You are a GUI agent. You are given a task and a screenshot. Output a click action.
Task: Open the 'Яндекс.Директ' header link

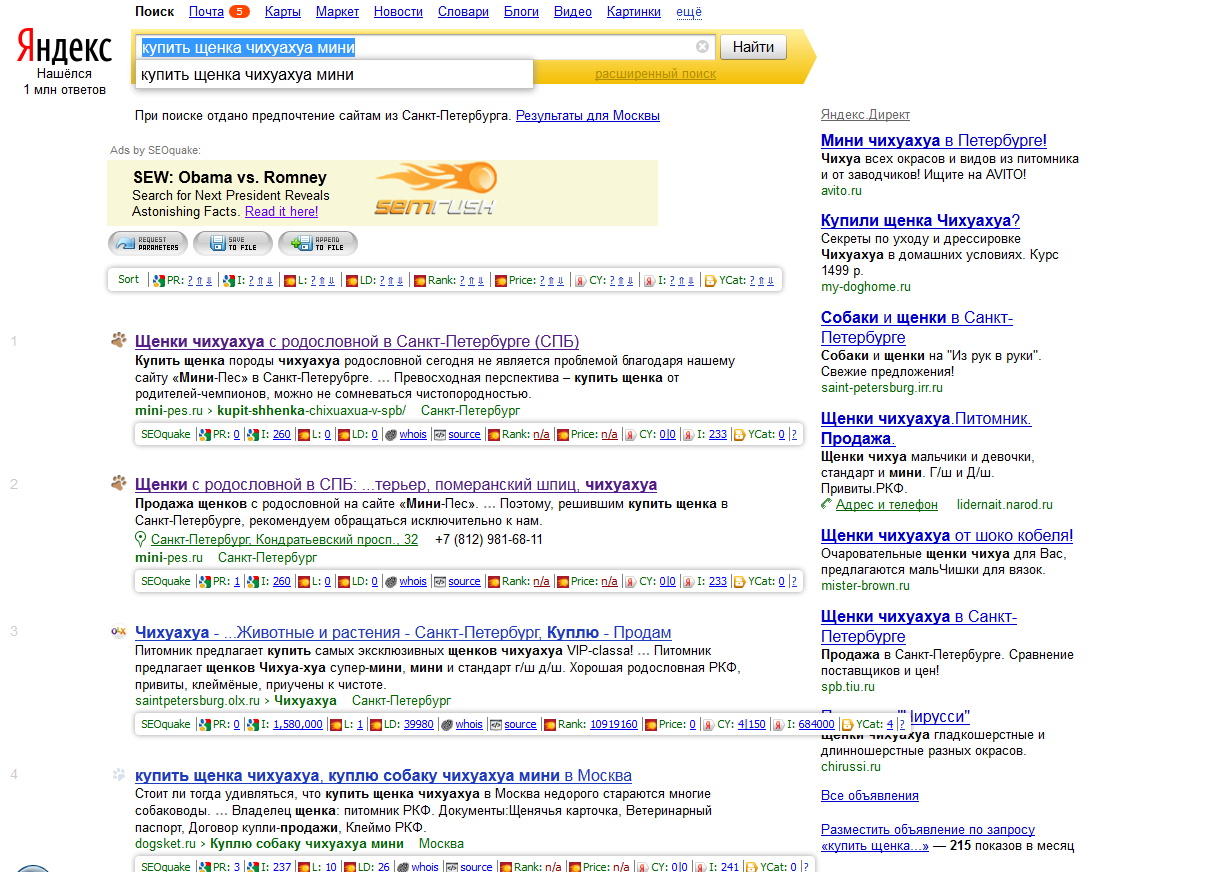tap(865, 115)
